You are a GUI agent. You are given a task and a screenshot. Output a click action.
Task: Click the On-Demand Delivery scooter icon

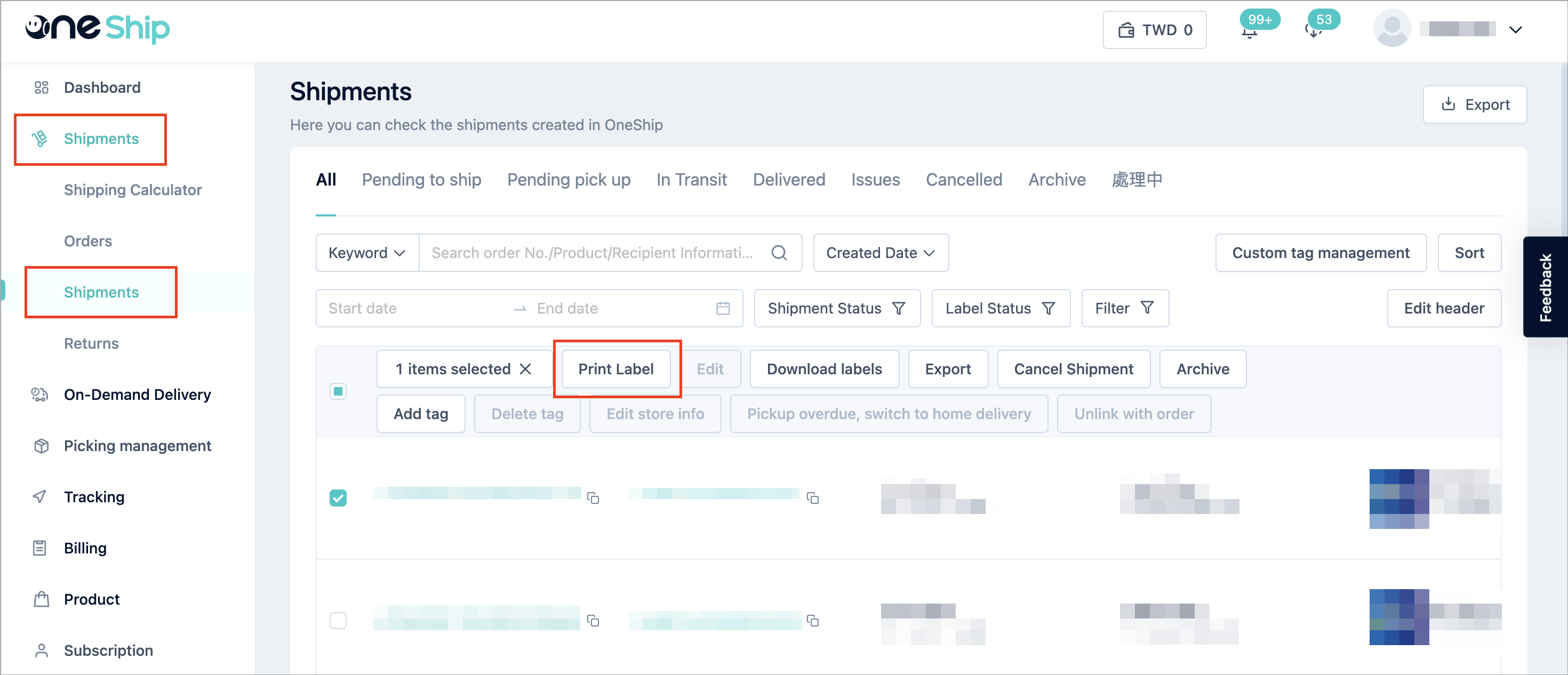point(39,395)
